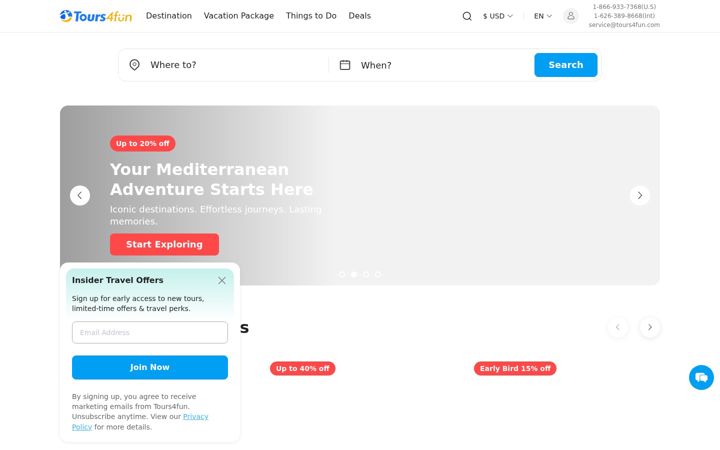Click the service@tours4fun.com email link
The image size is (720, 450).
pyautogui.click(x=624, y=25)
